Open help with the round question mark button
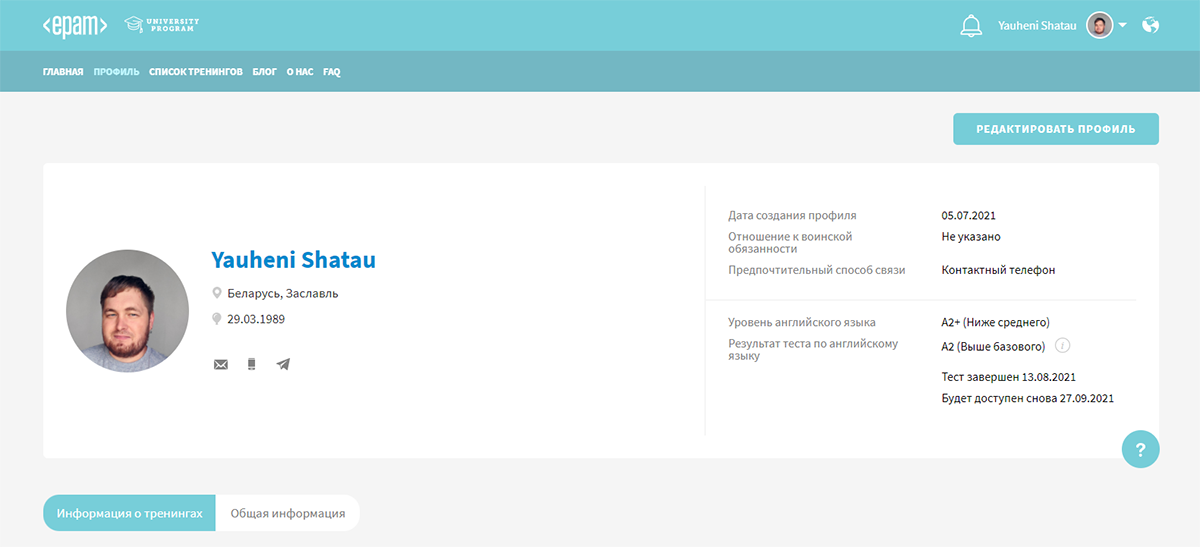The width and height of the screenshot is (1200, 547). [x=1140, y=449]
